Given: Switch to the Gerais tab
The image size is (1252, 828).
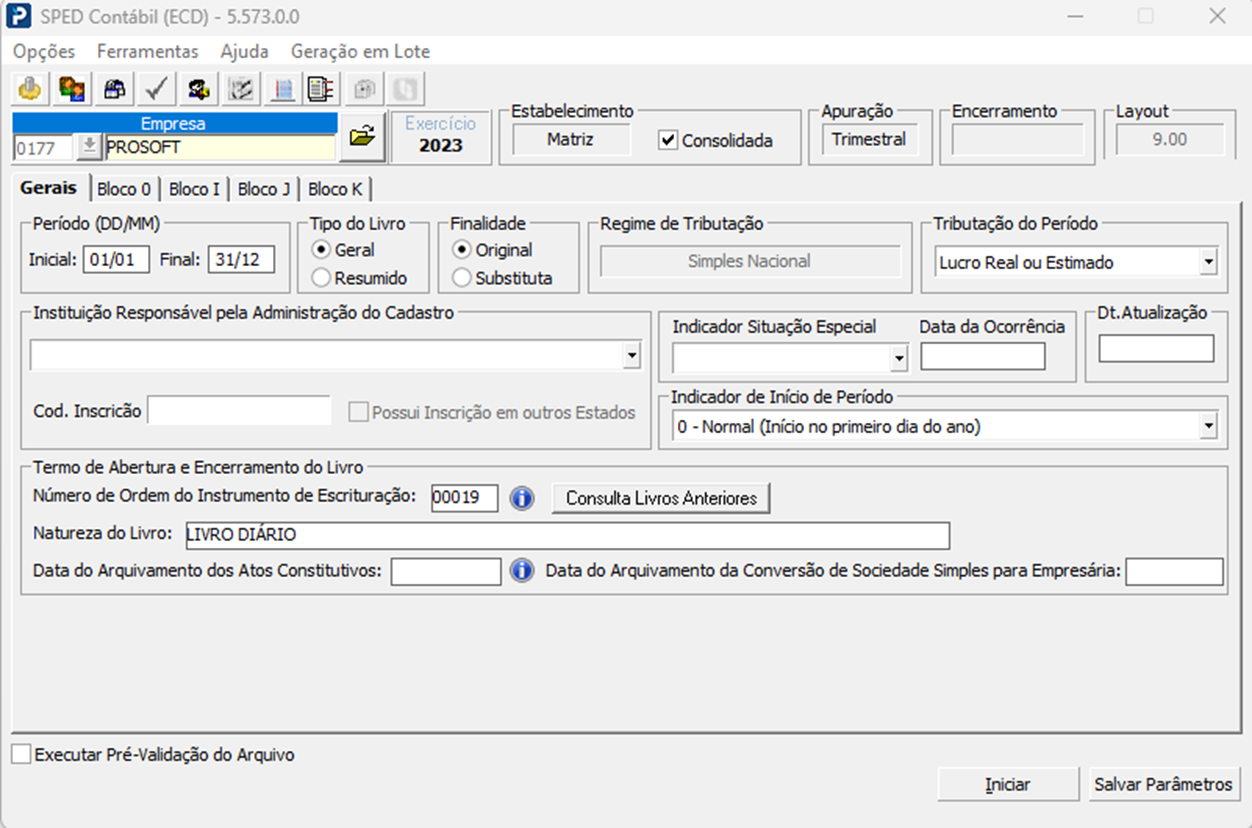Looking at the screenshot, I should [x=48, y=188].
